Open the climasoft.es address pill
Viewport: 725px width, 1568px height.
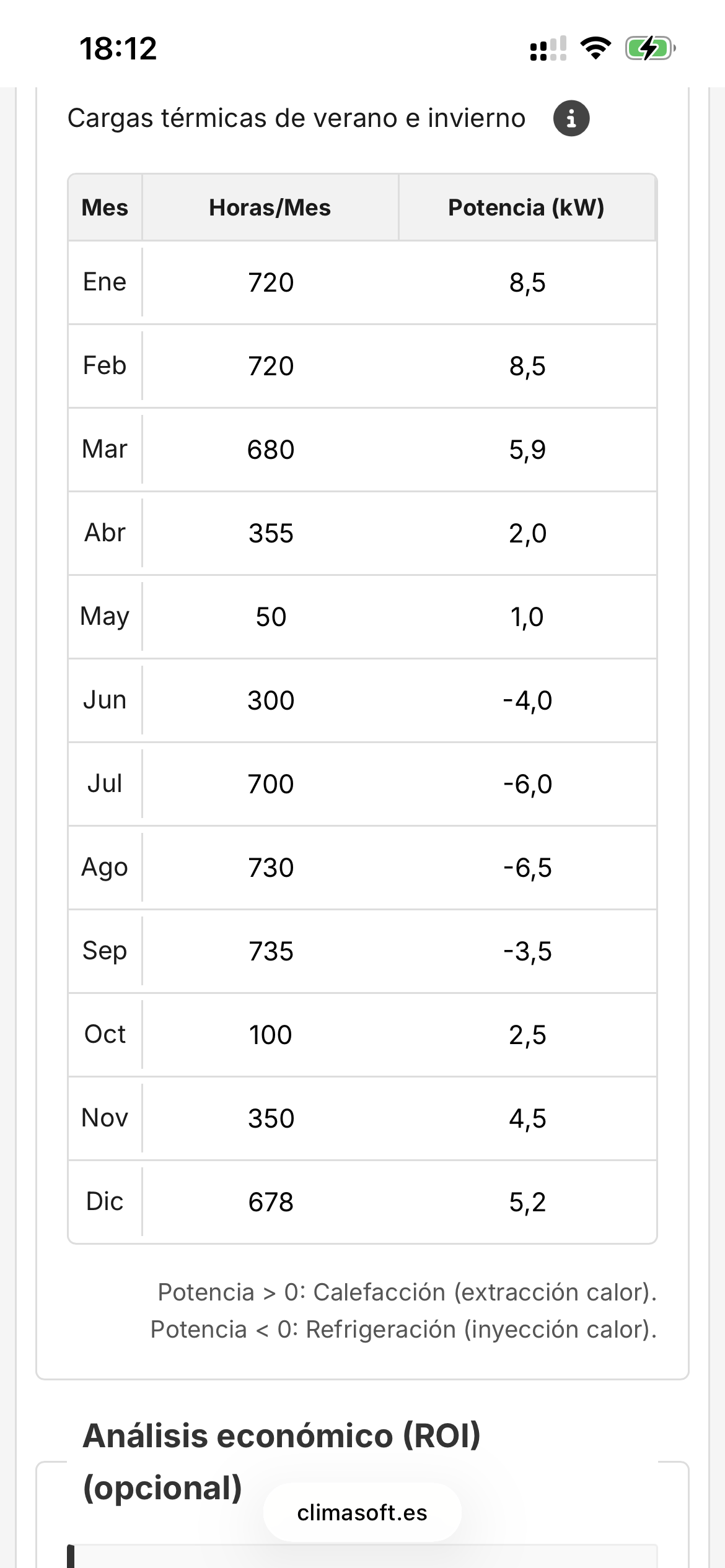click(362, 1512)
